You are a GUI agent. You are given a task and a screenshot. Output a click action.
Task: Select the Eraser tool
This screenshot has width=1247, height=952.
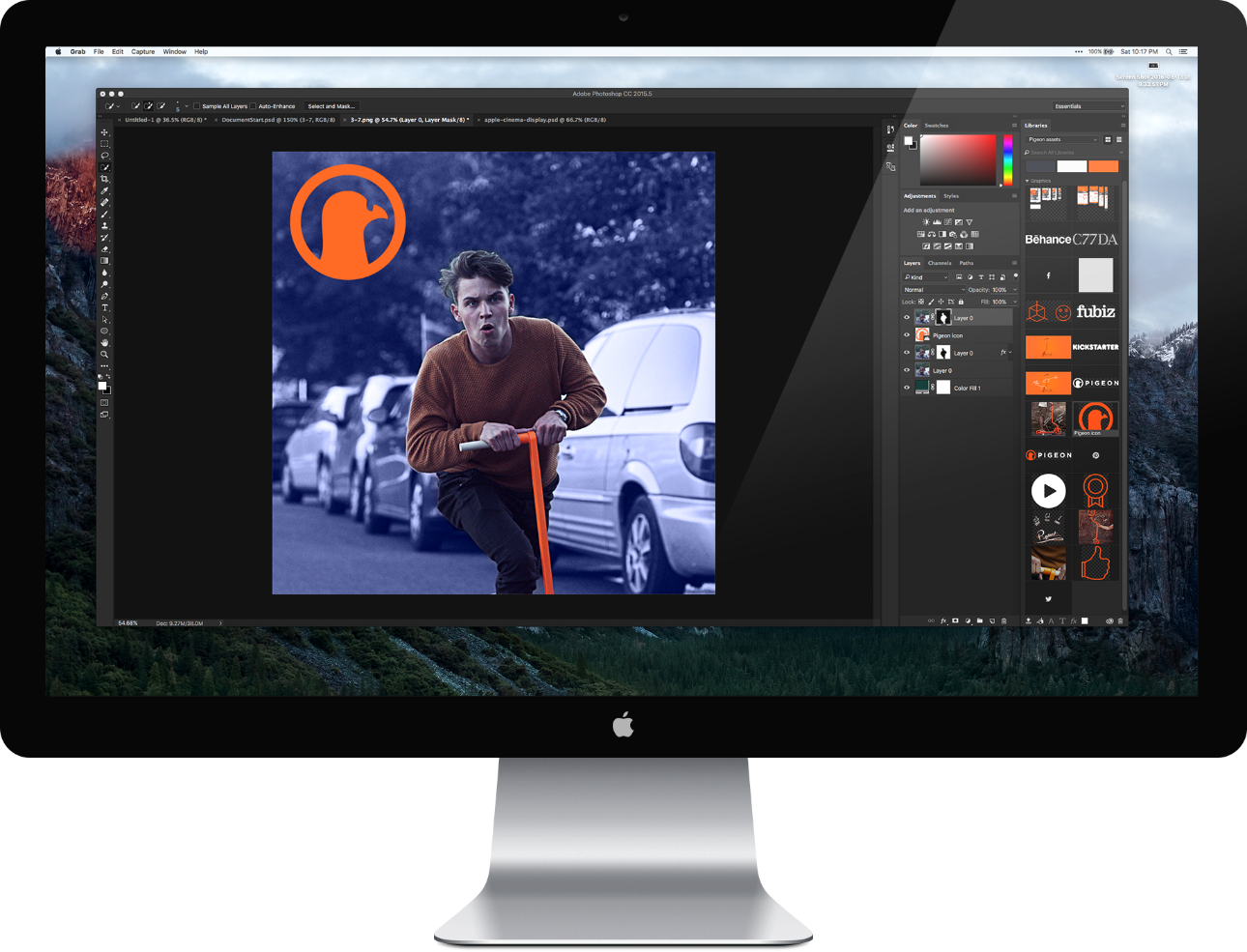(104, 249)
